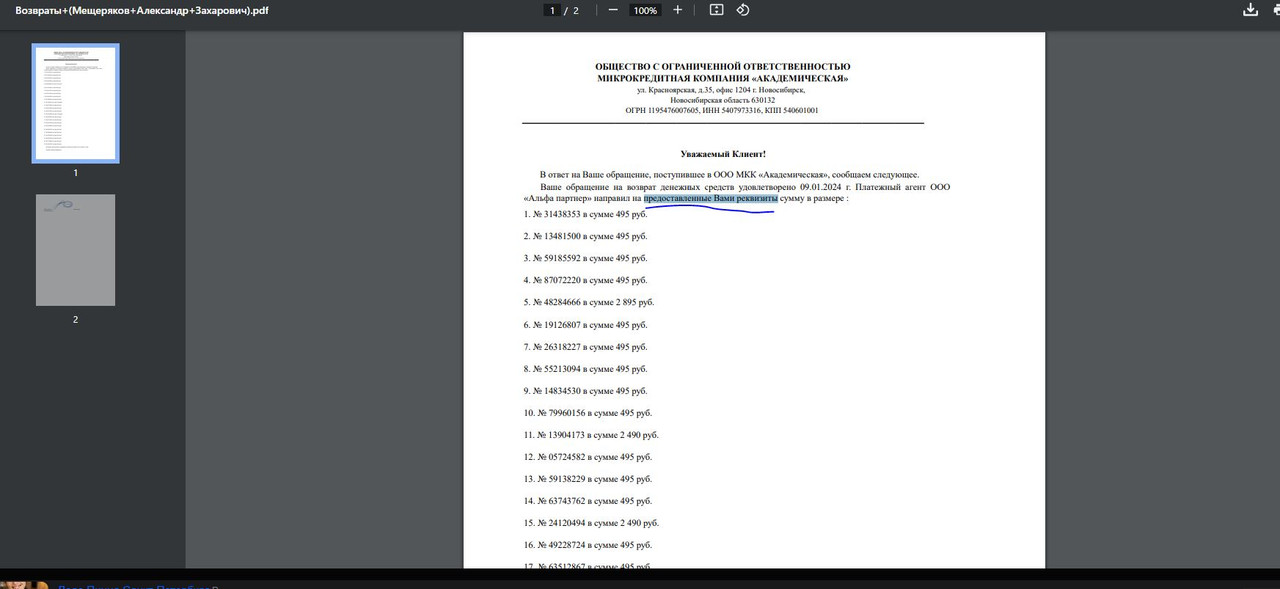The width and height of the screenshot is (1280, 589).
Task: Click the PDF file name in the toolbar
Action: [142, 10]
